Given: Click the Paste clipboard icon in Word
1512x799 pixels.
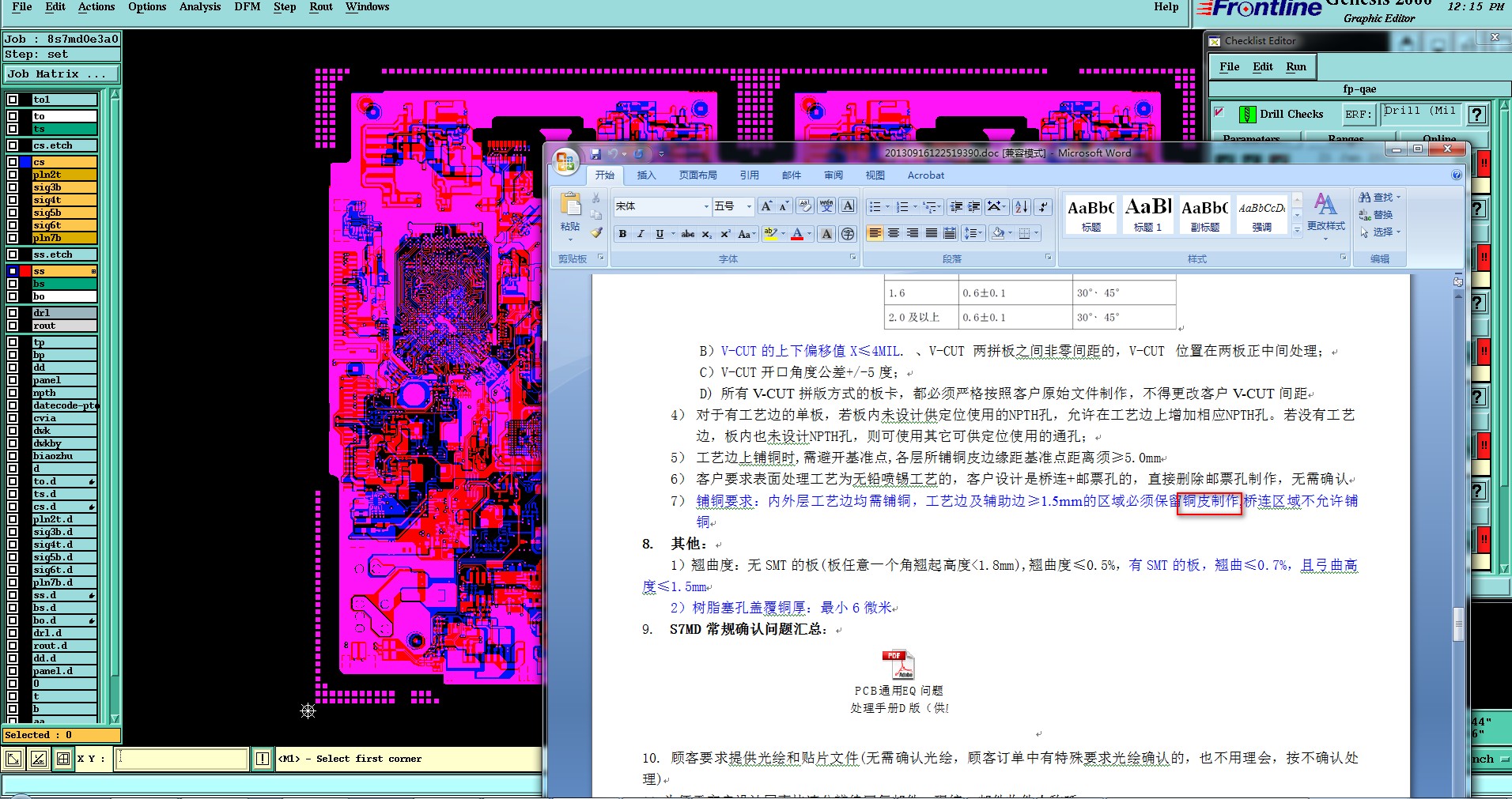Looking at the screenshot, I should (x=570, y=205).
